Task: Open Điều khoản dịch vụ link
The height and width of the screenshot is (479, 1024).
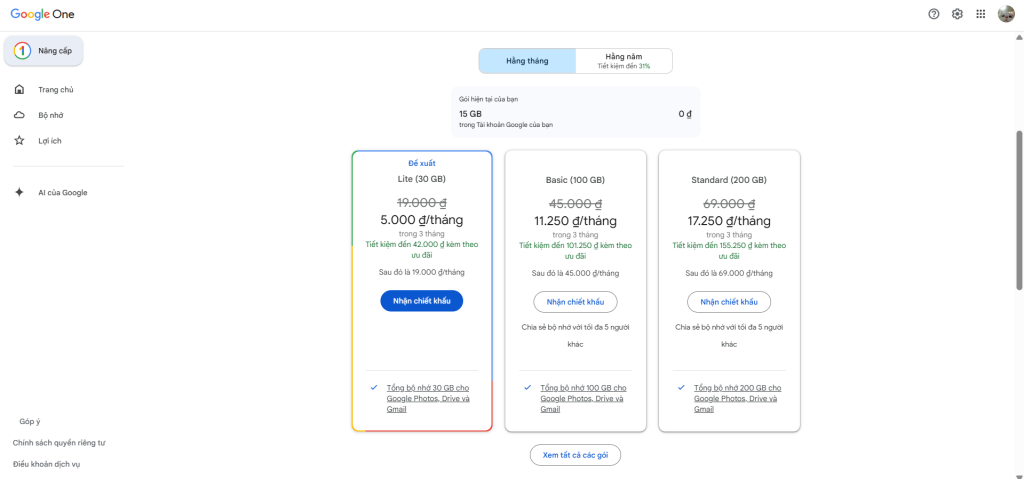Action: click(x=46, y=464)
